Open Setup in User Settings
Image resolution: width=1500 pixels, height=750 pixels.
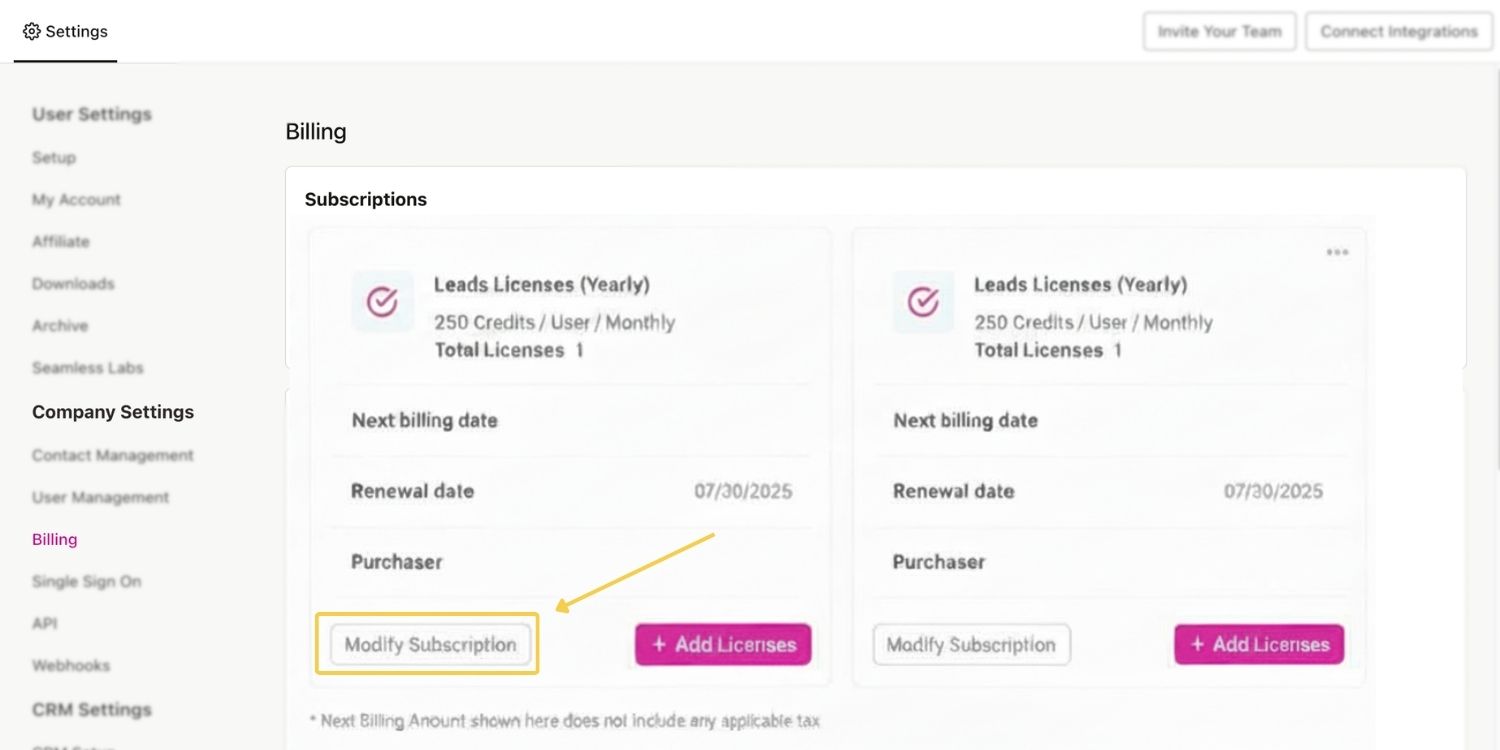pyautogui.click(x=54, y=157)
